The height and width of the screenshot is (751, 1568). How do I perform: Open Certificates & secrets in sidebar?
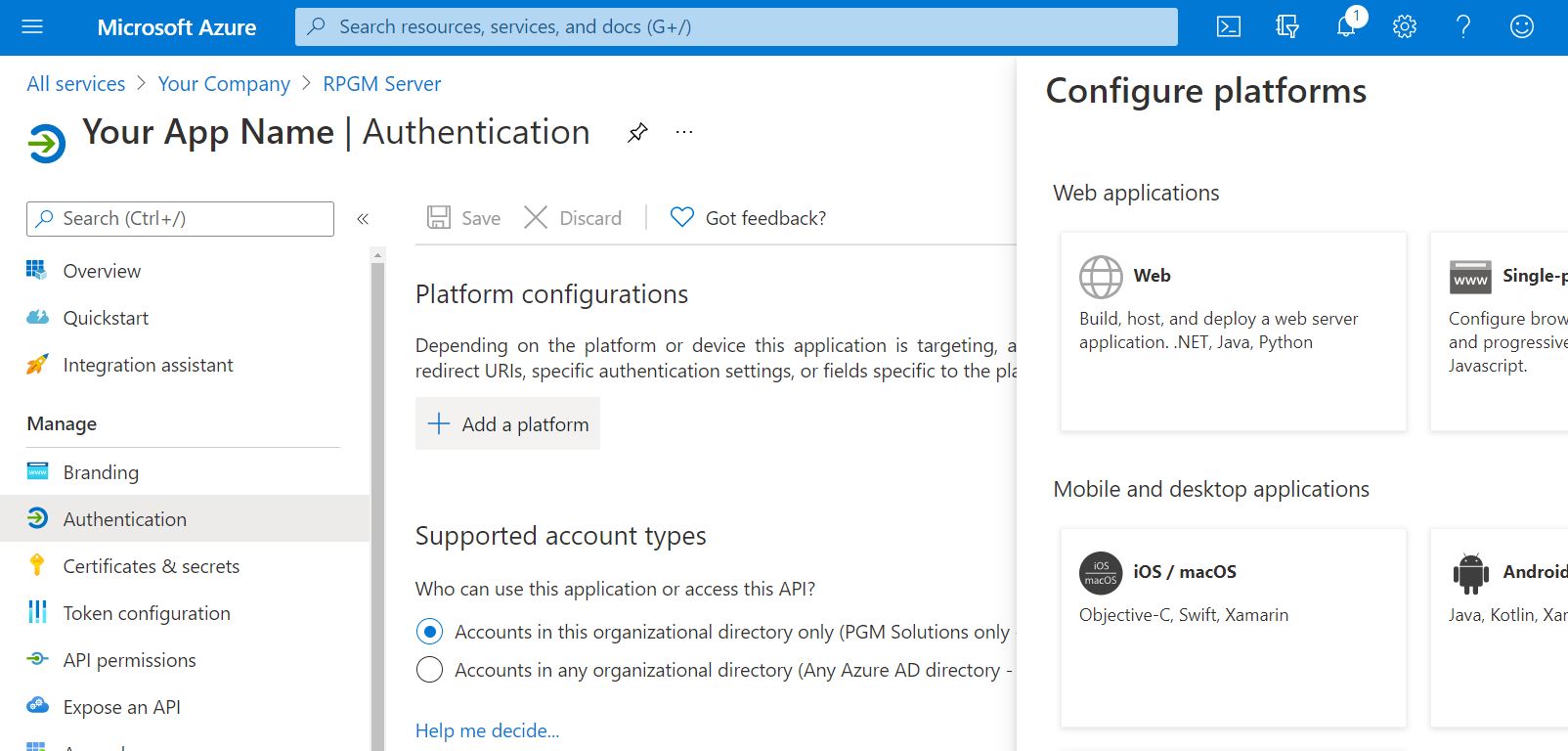coord(151,566)
